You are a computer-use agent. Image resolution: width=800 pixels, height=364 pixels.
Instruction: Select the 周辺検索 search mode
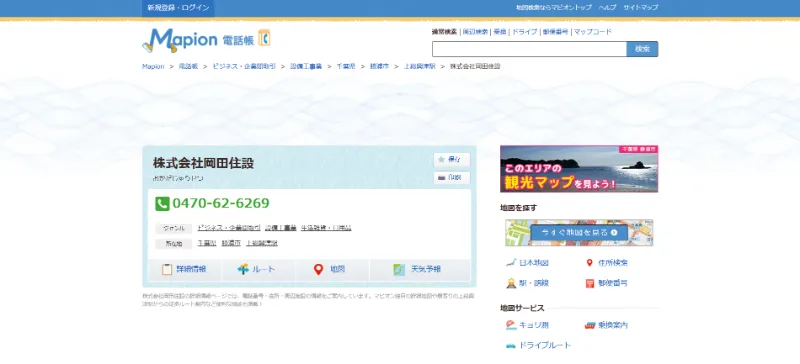tap(475, 32)
